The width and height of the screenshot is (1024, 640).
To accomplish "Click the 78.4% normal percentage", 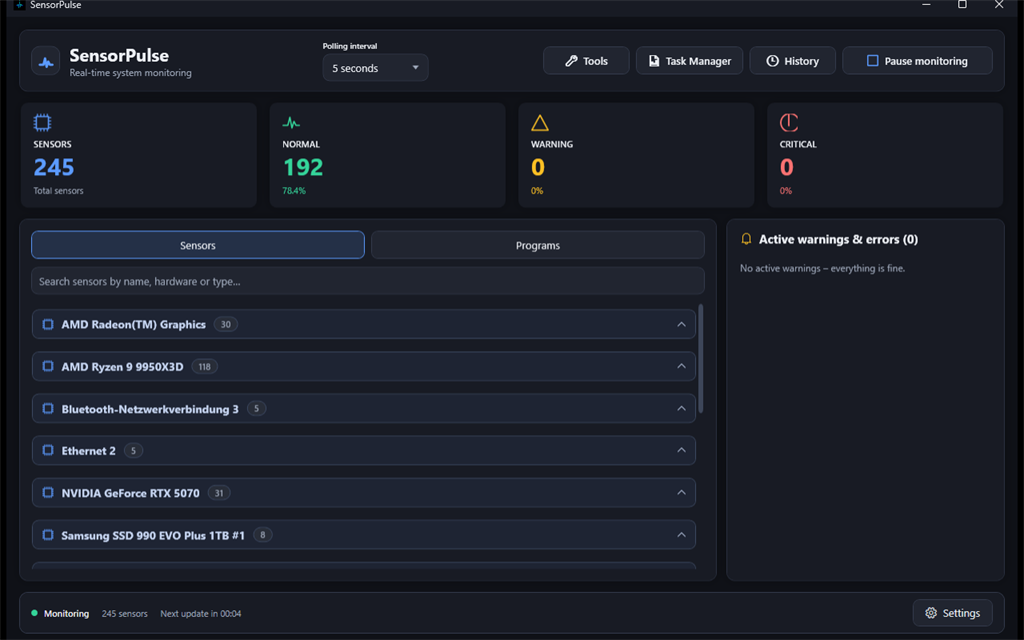I will 294,191.
